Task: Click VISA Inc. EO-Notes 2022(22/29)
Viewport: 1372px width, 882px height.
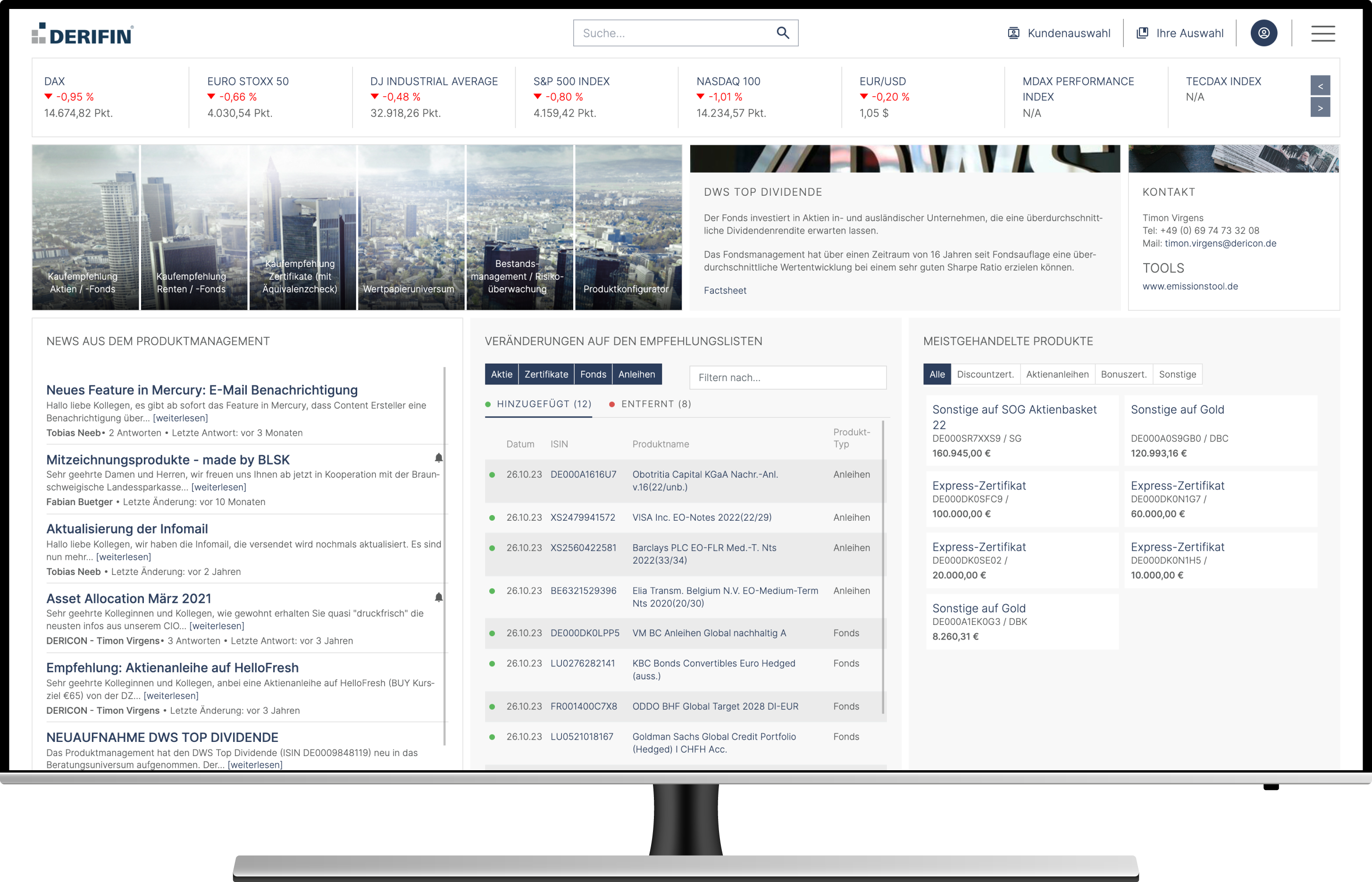Action: (x=701, y=518)
